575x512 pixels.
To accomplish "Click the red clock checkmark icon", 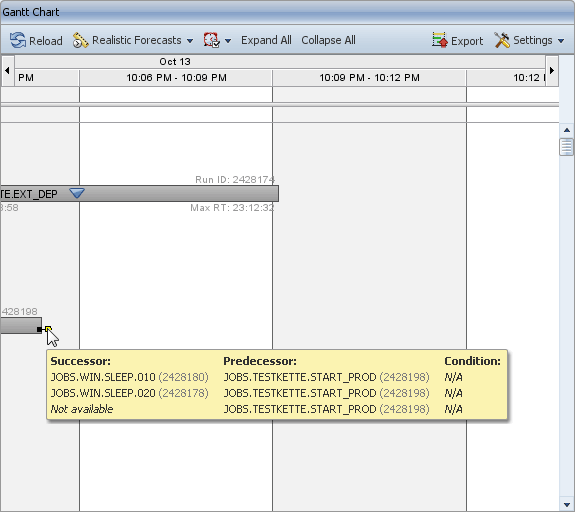I will point(212,40).
